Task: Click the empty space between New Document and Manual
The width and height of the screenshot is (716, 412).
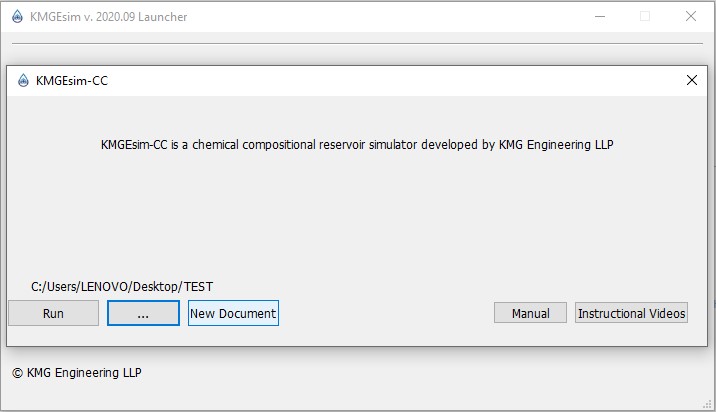Action: point(385,313)
